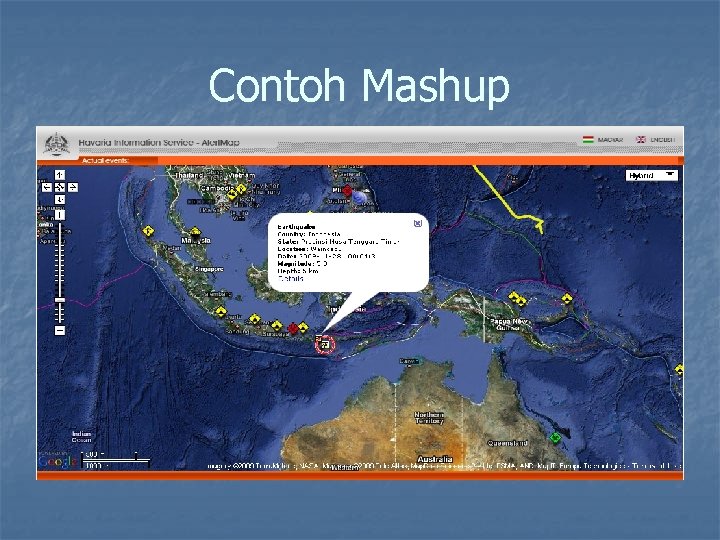This screenshot has height=540, width=720.
Task: Open the Actual events tab
Action: pyautogui.click(x=105, y=160)
